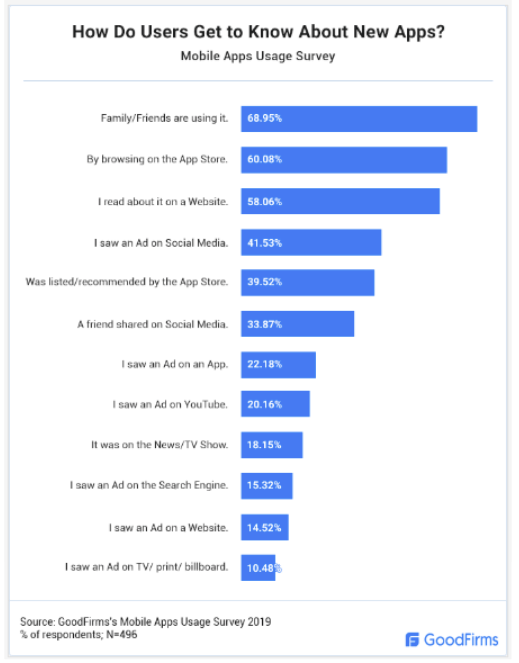Select the 60.08% App Store browsing bar

(344, 160)
